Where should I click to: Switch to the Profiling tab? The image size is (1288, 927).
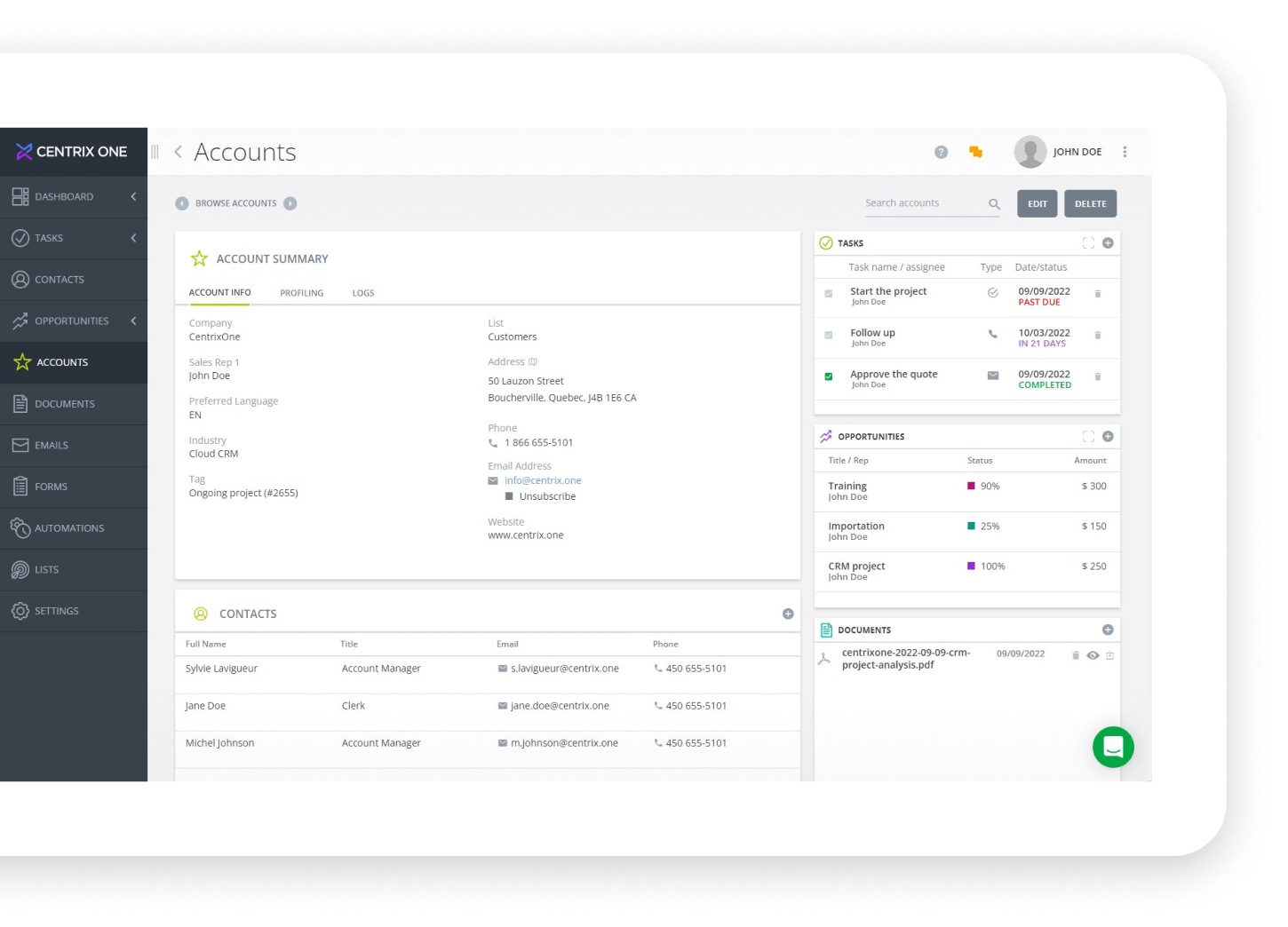click(301, 292)
